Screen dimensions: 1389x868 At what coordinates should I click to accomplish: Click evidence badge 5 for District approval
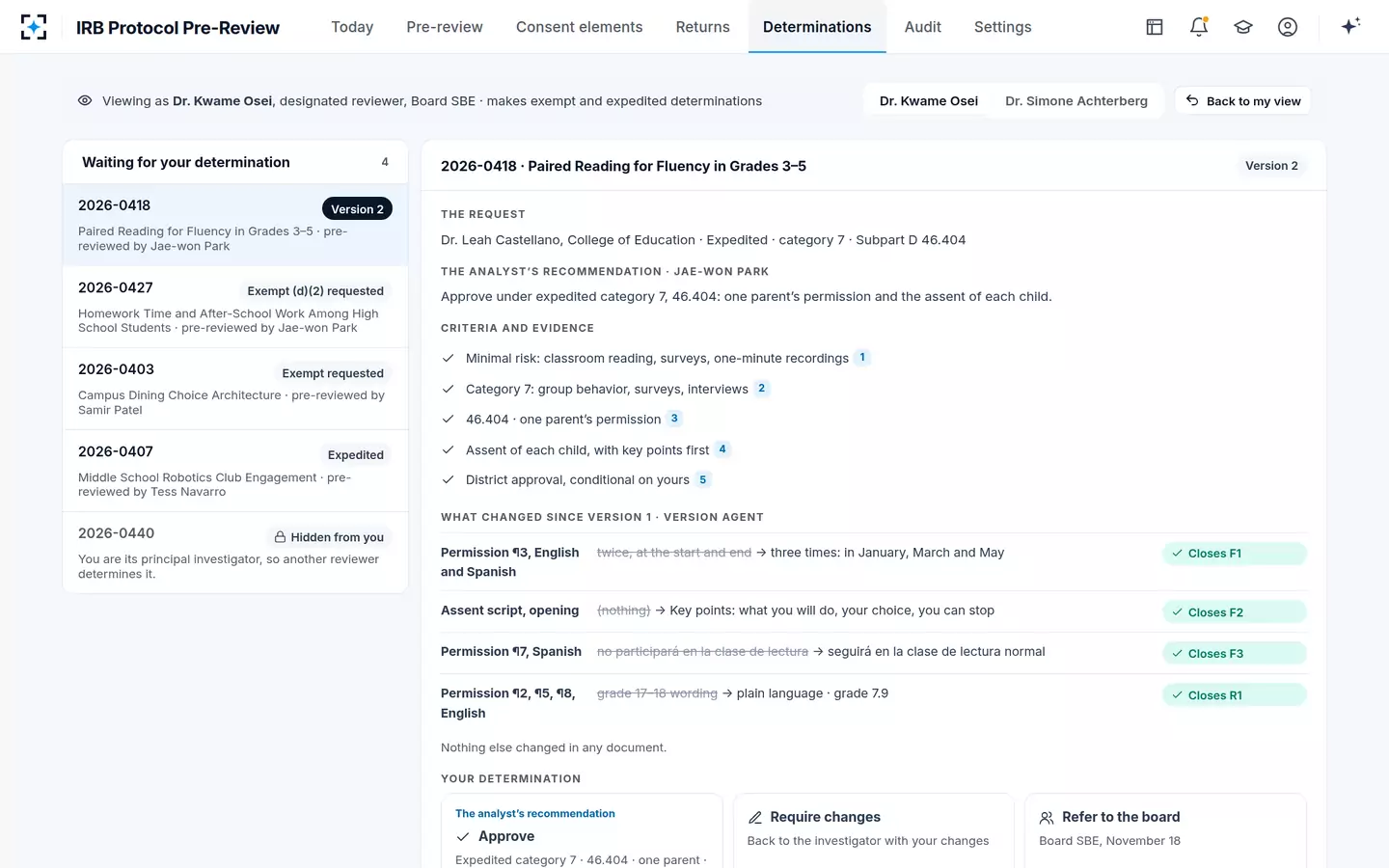703,479
